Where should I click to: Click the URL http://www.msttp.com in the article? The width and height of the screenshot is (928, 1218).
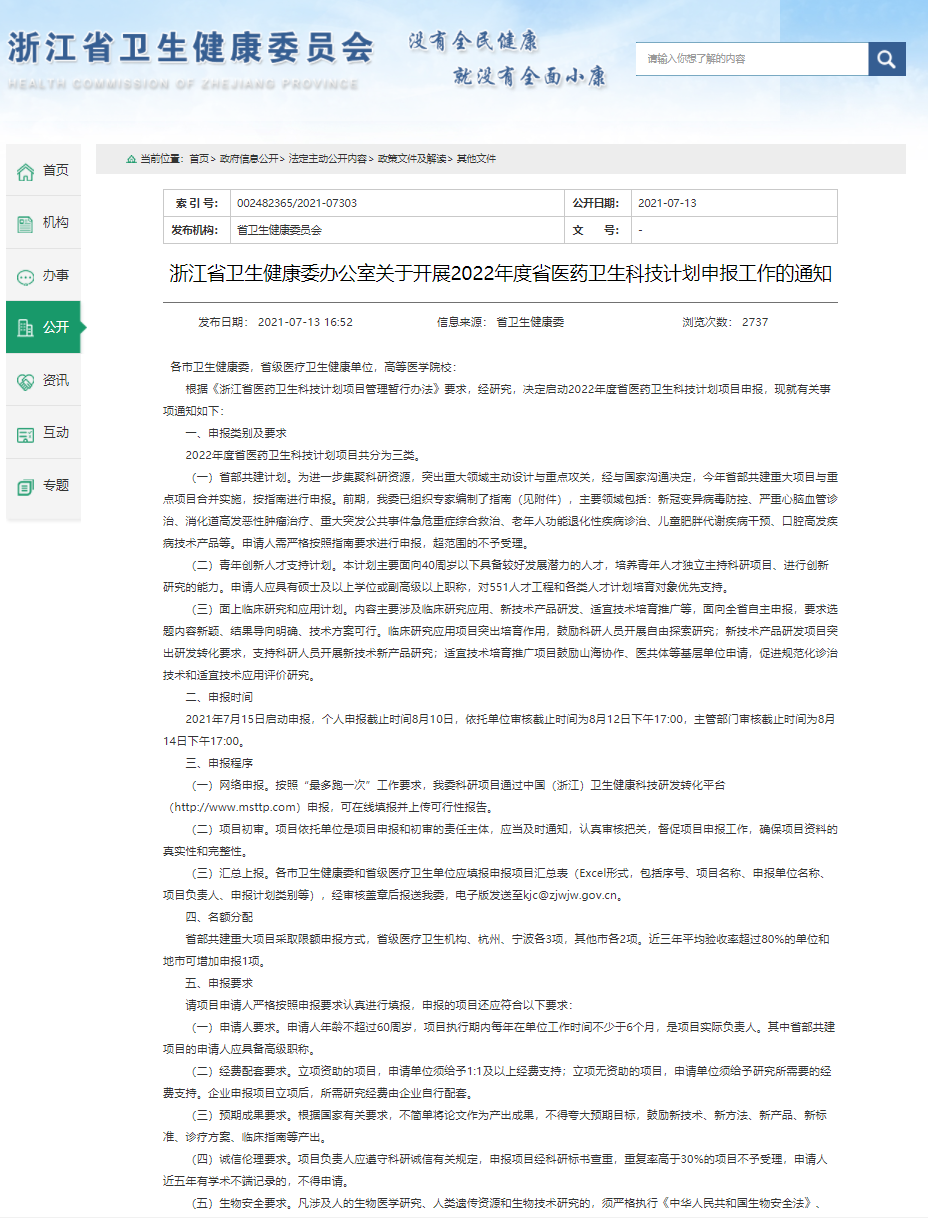236,807
